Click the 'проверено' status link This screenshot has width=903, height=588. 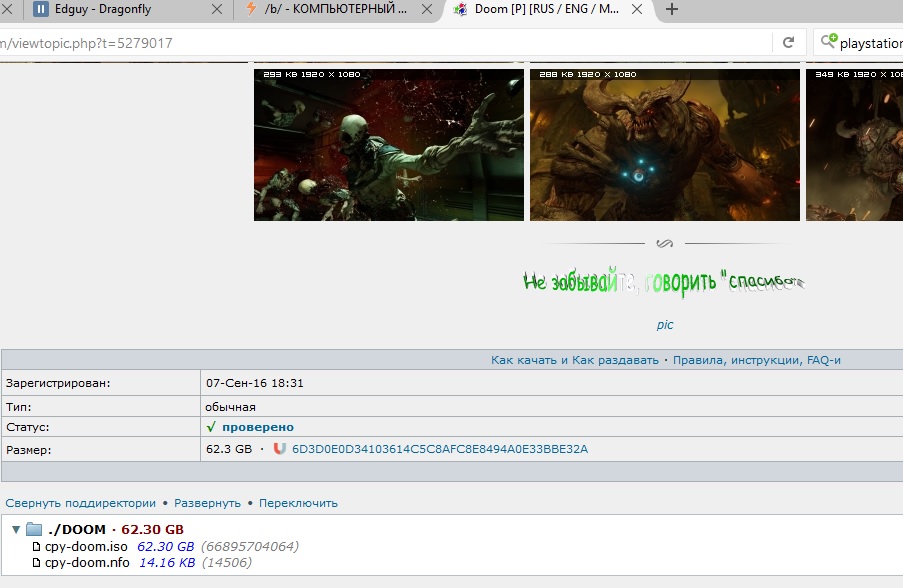(x=258, y=427)
